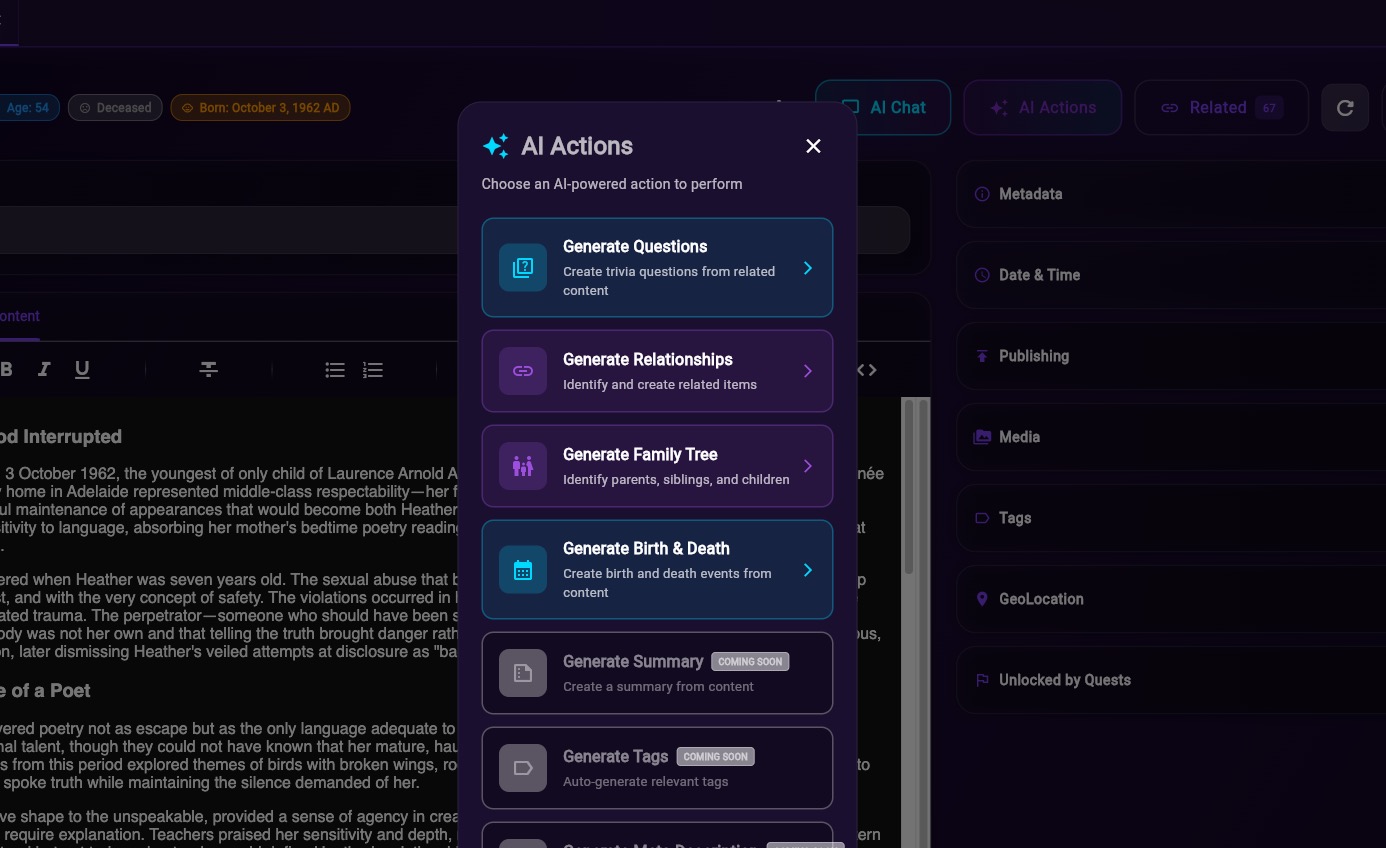Show the 67 Related items
Viewport: 1386px width, 848px height.
coord(1221,107)
